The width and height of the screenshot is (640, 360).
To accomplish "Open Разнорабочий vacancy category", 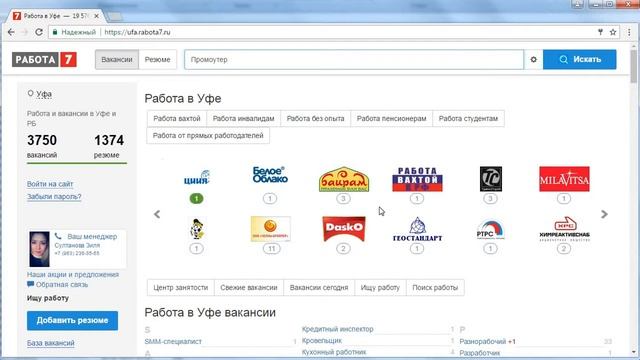I will [483, 342].
